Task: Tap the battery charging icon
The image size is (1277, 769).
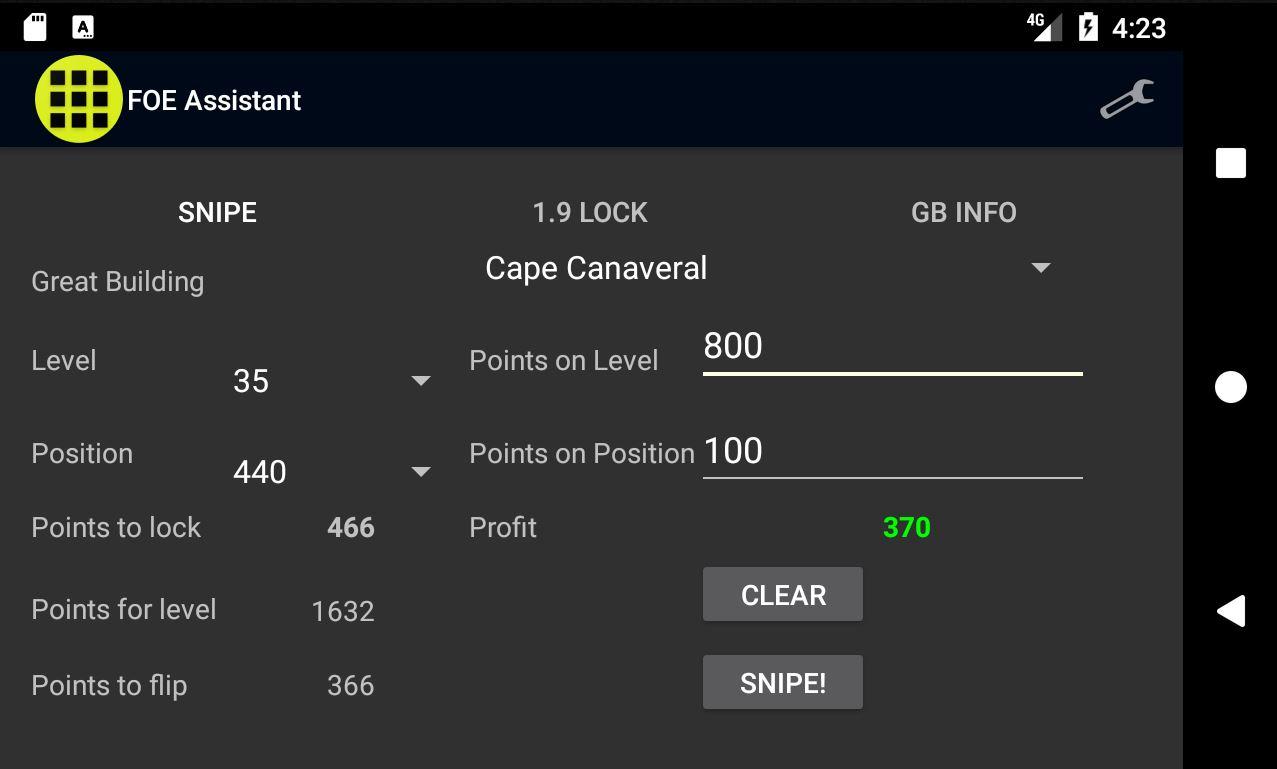Action: tap(1088, 27)
